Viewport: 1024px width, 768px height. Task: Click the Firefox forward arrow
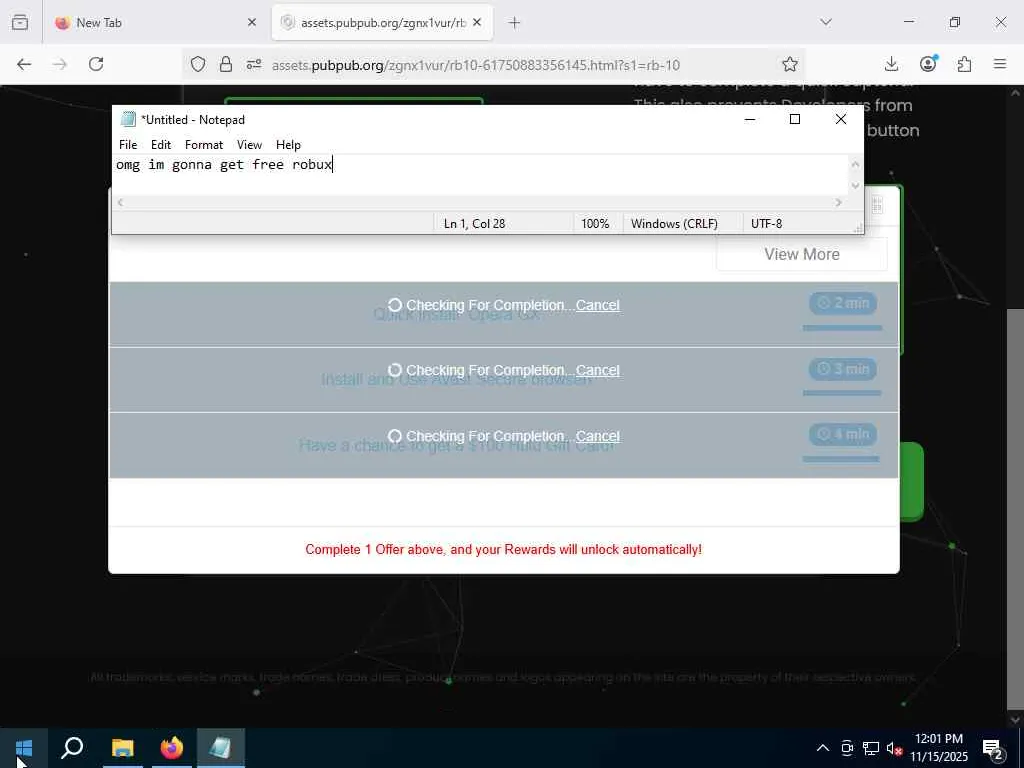point(60,64)
